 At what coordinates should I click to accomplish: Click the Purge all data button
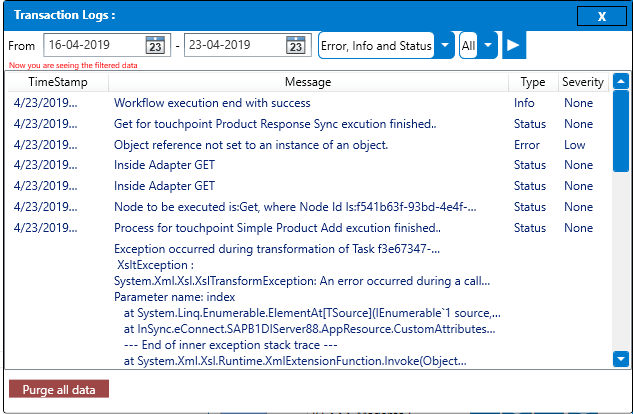pyautogui.click(x=59, y=389)
